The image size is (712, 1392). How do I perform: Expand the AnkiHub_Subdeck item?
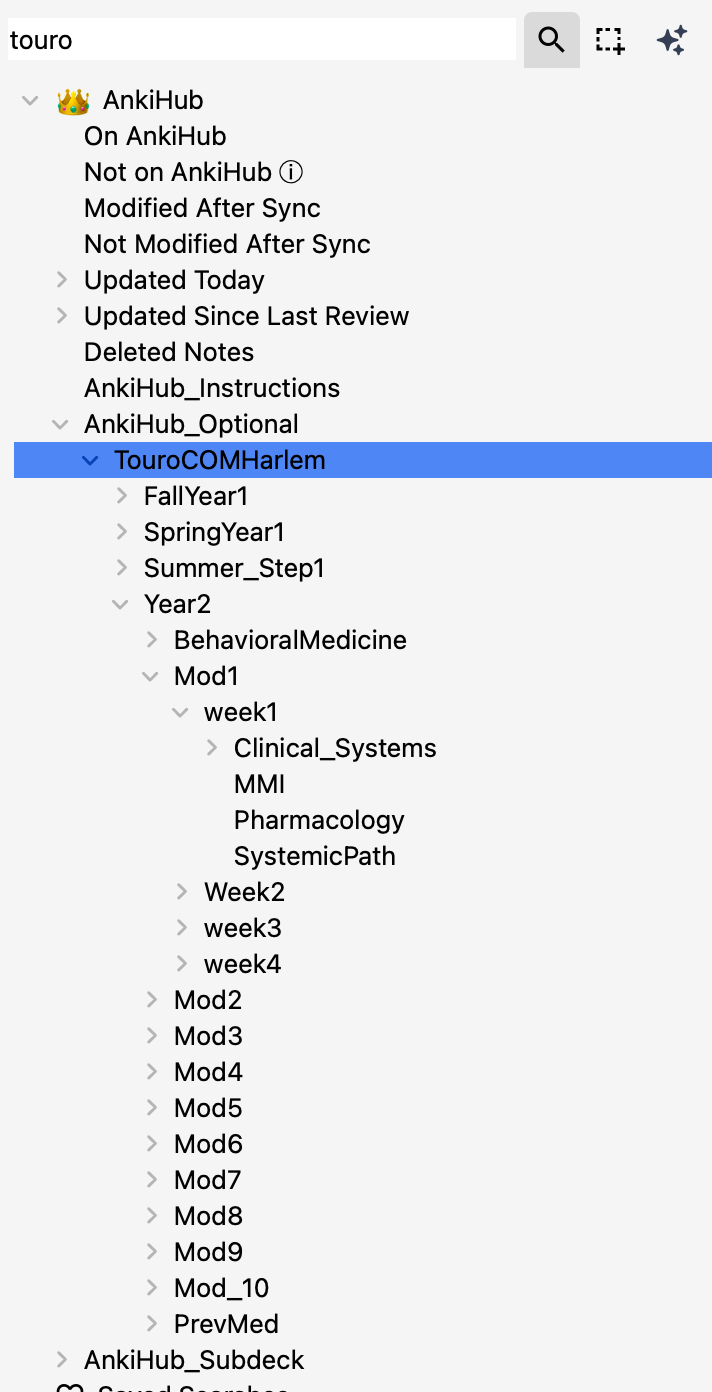point(61,1360)
